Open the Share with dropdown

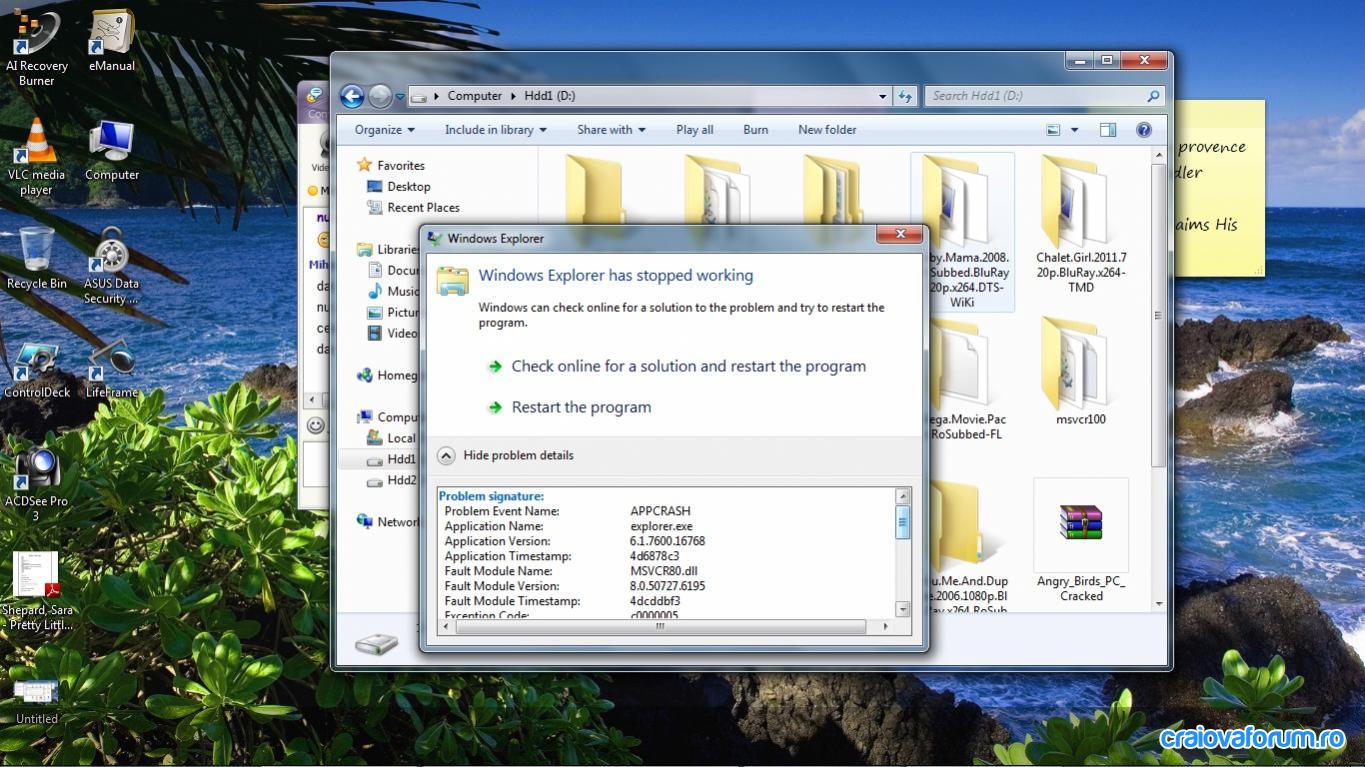pos(611,130)
